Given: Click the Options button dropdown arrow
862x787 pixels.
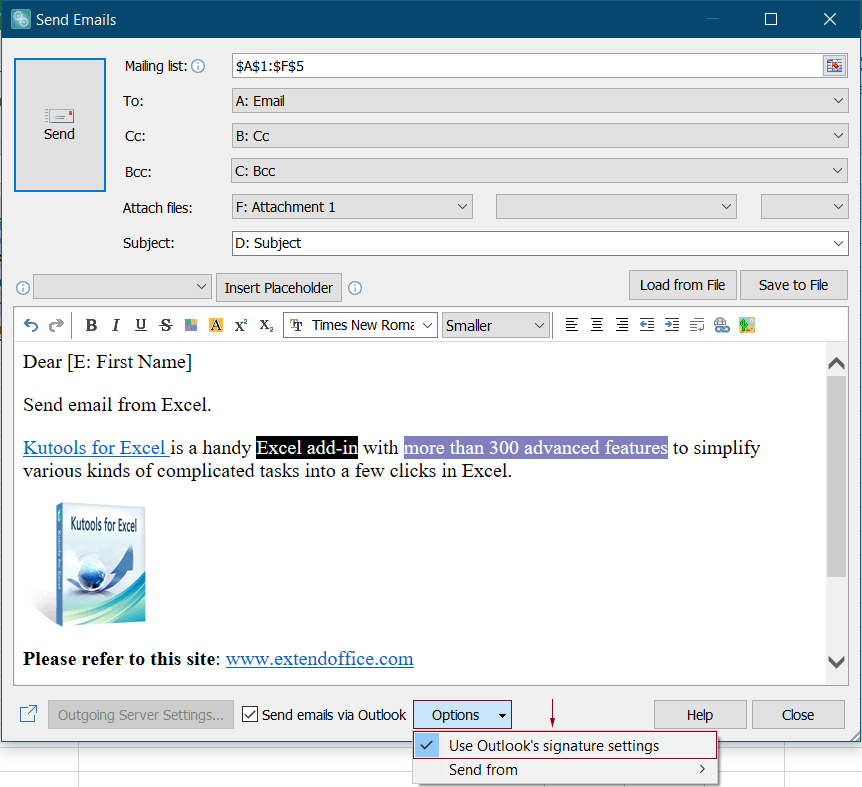Looking at the screenshot, I should 502,715.
